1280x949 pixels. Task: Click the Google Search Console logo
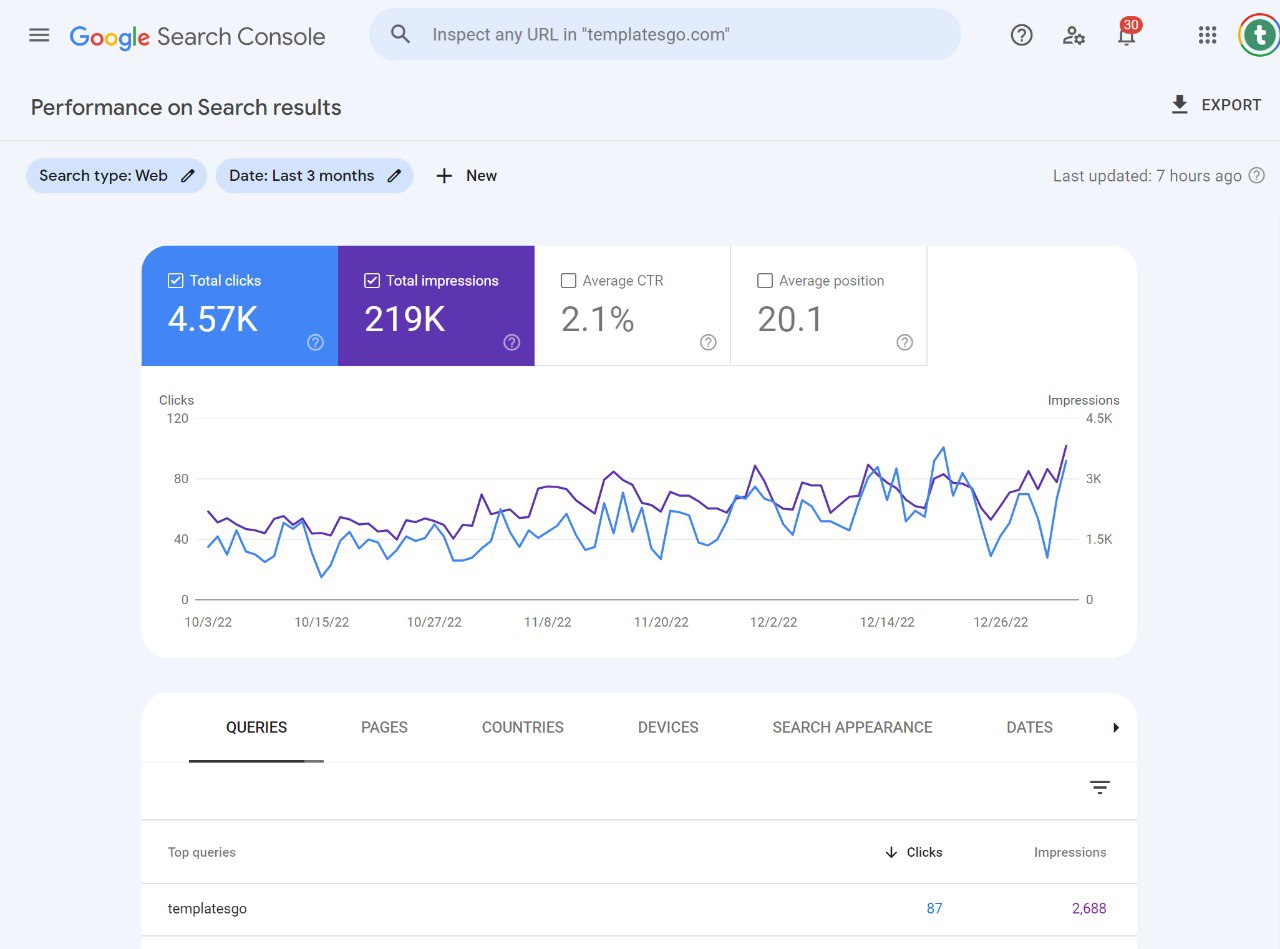(x=197, y=37)
